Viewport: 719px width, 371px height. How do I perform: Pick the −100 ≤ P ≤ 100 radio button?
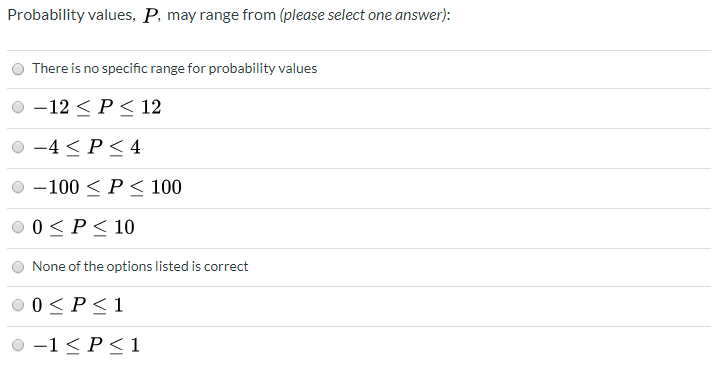click(18, 187)
